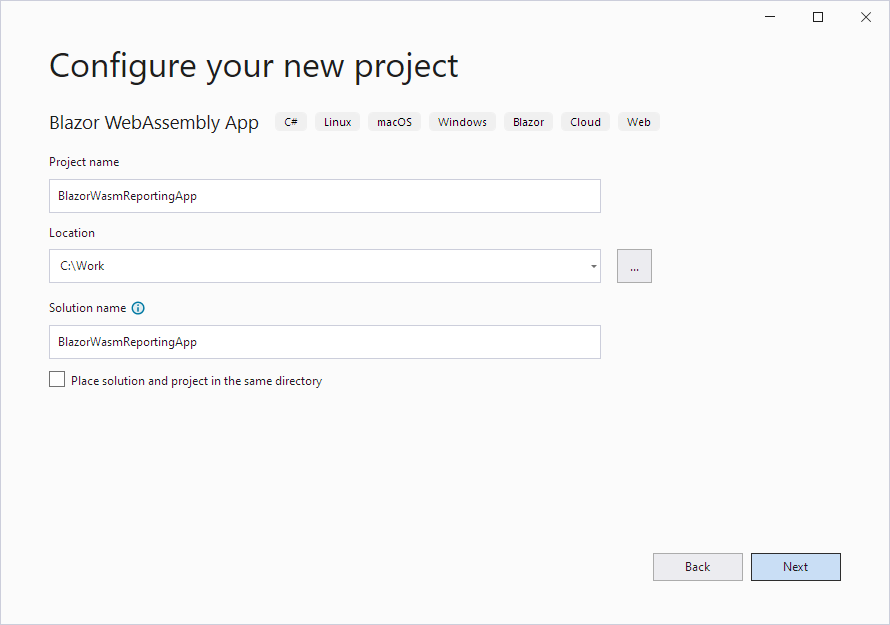This screenshot has width=890, height=625.
Task: Click the Location label
Action: tap(72, 233)
